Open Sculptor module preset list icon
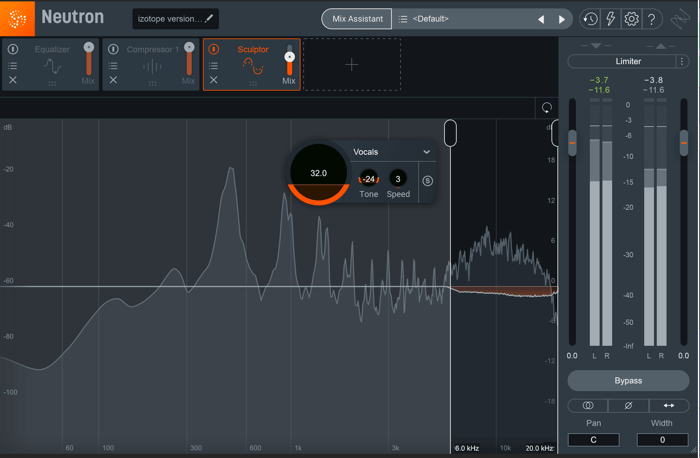The height and width of the screenshot is (458, 700). point(213,66)
